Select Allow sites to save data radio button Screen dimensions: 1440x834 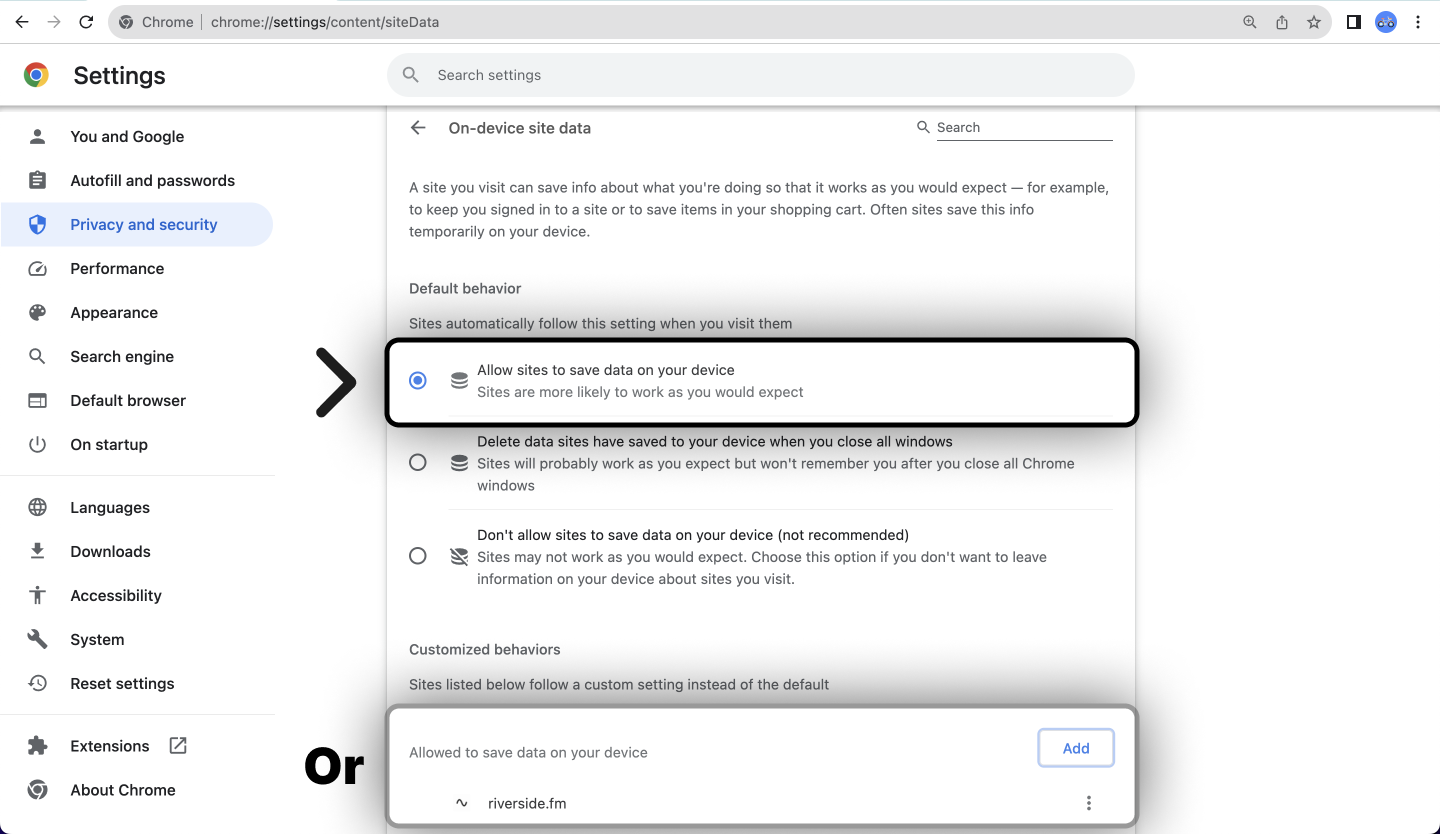tap(418, 381)
